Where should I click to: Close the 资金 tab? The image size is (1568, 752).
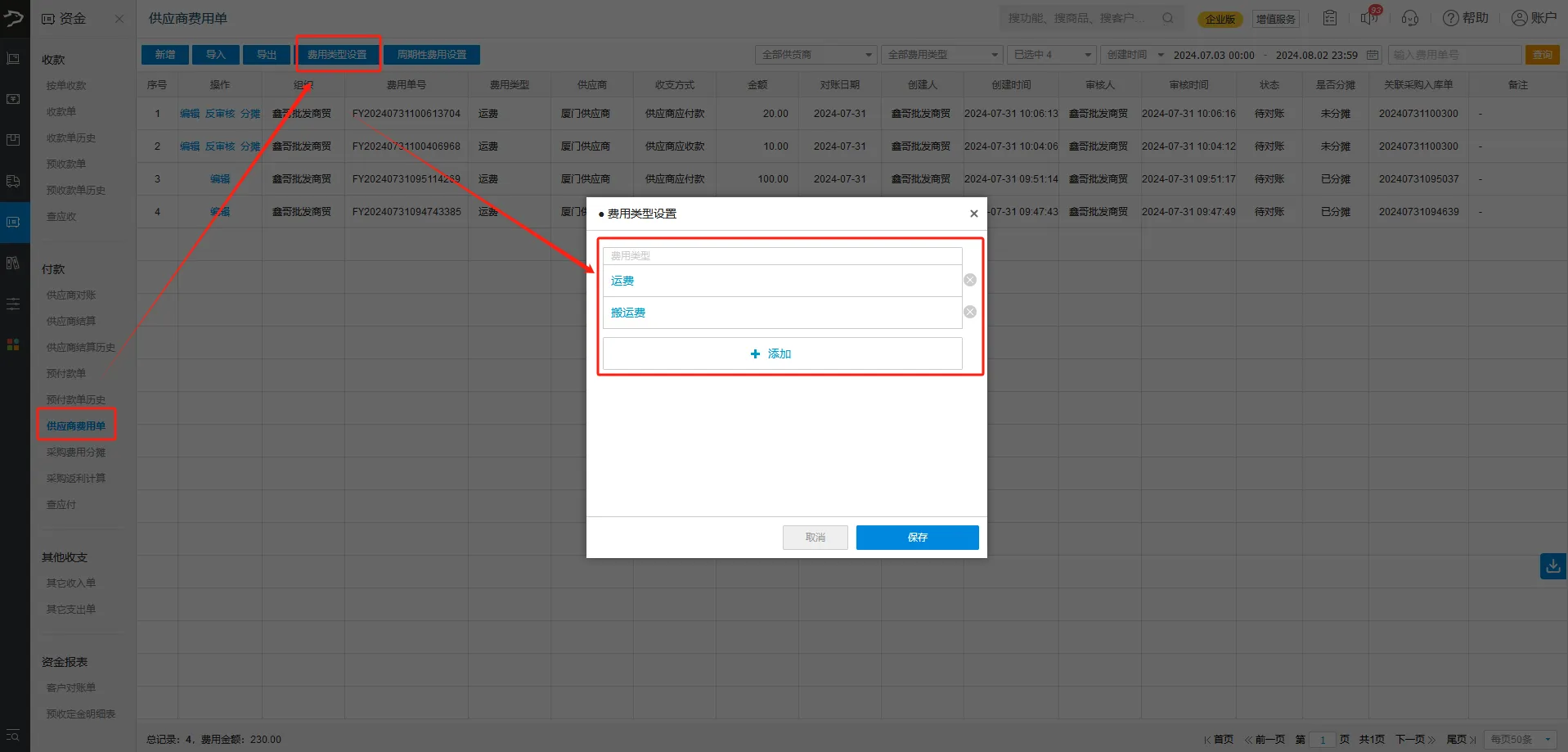[119, 19]
